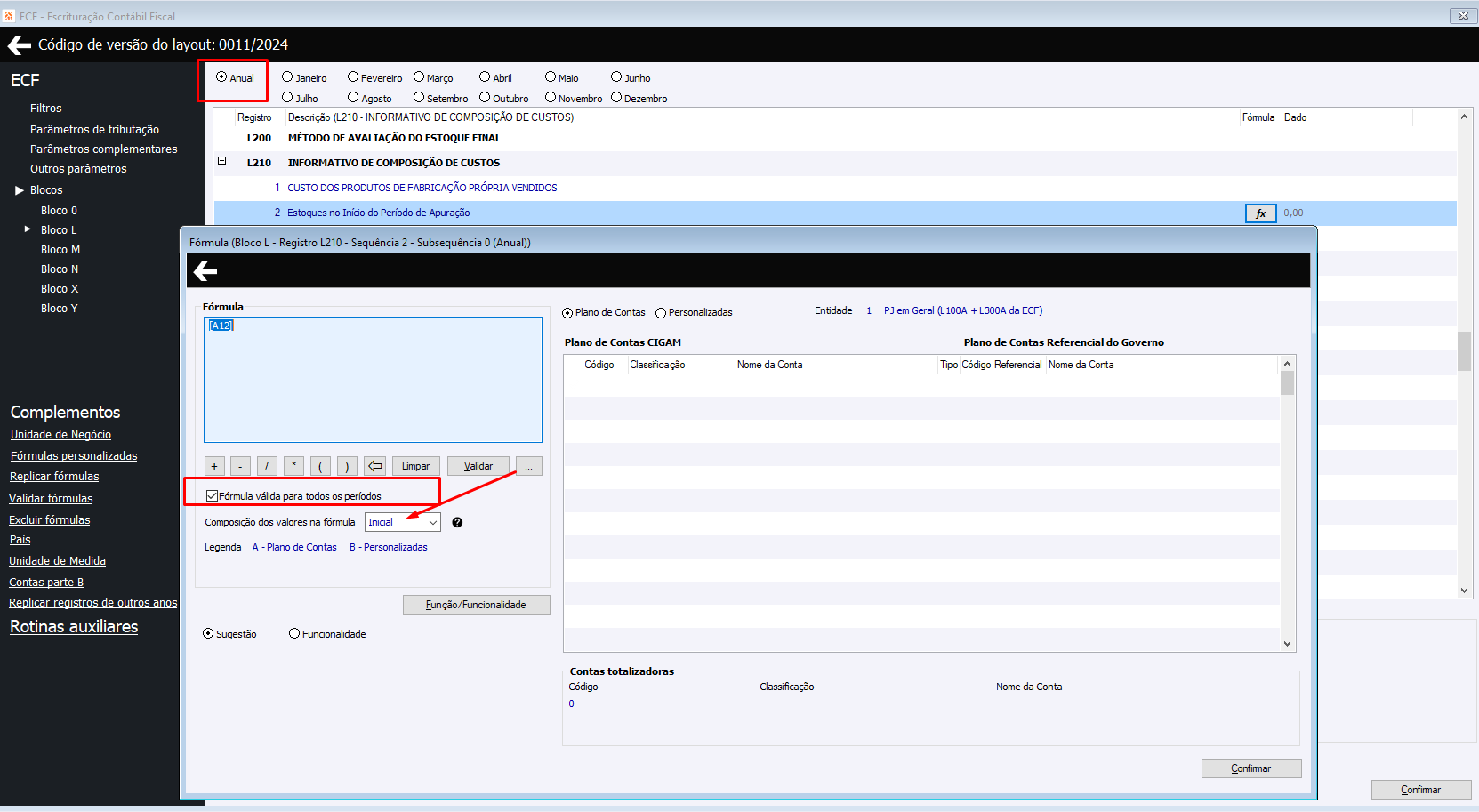Open the Unidade de Medida link

tap(57, 561)
